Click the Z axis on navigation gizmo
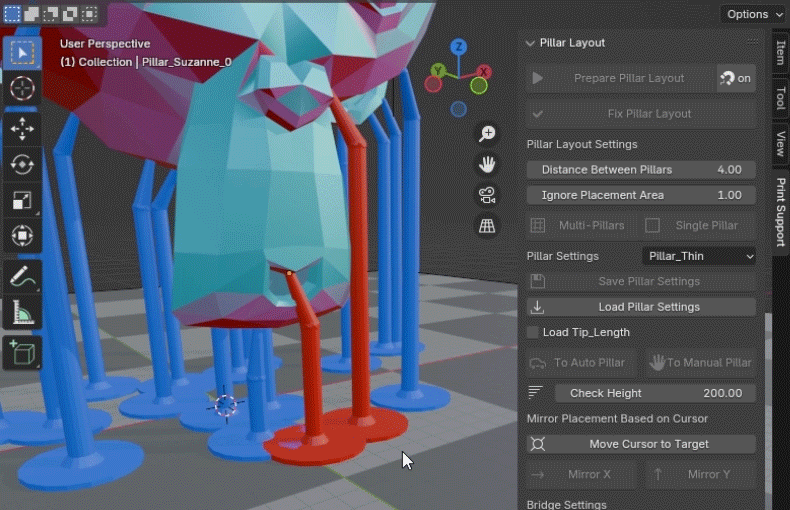Viewport: 790px width, 510px height. pyautogui.click(x=458, y=47)
